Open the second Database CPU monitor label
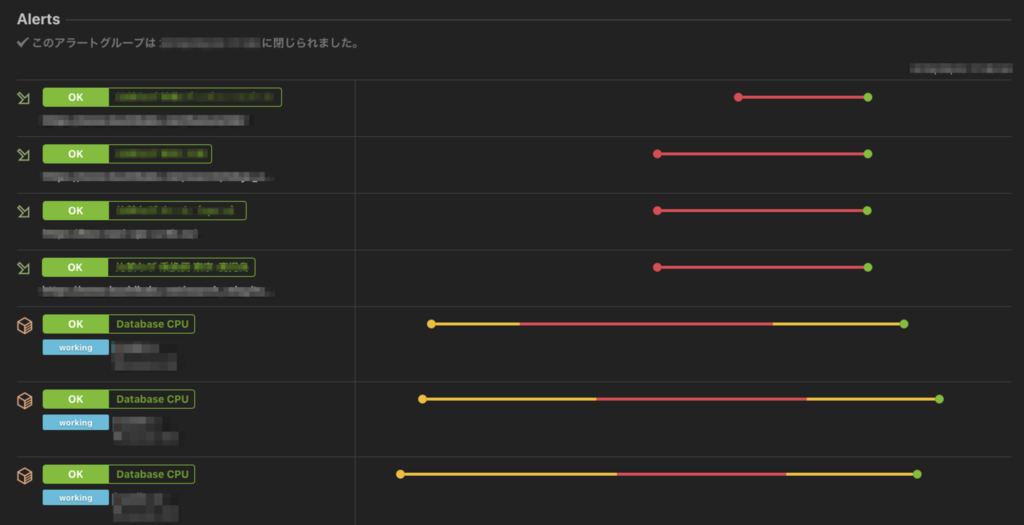 [x=152, y=399]
